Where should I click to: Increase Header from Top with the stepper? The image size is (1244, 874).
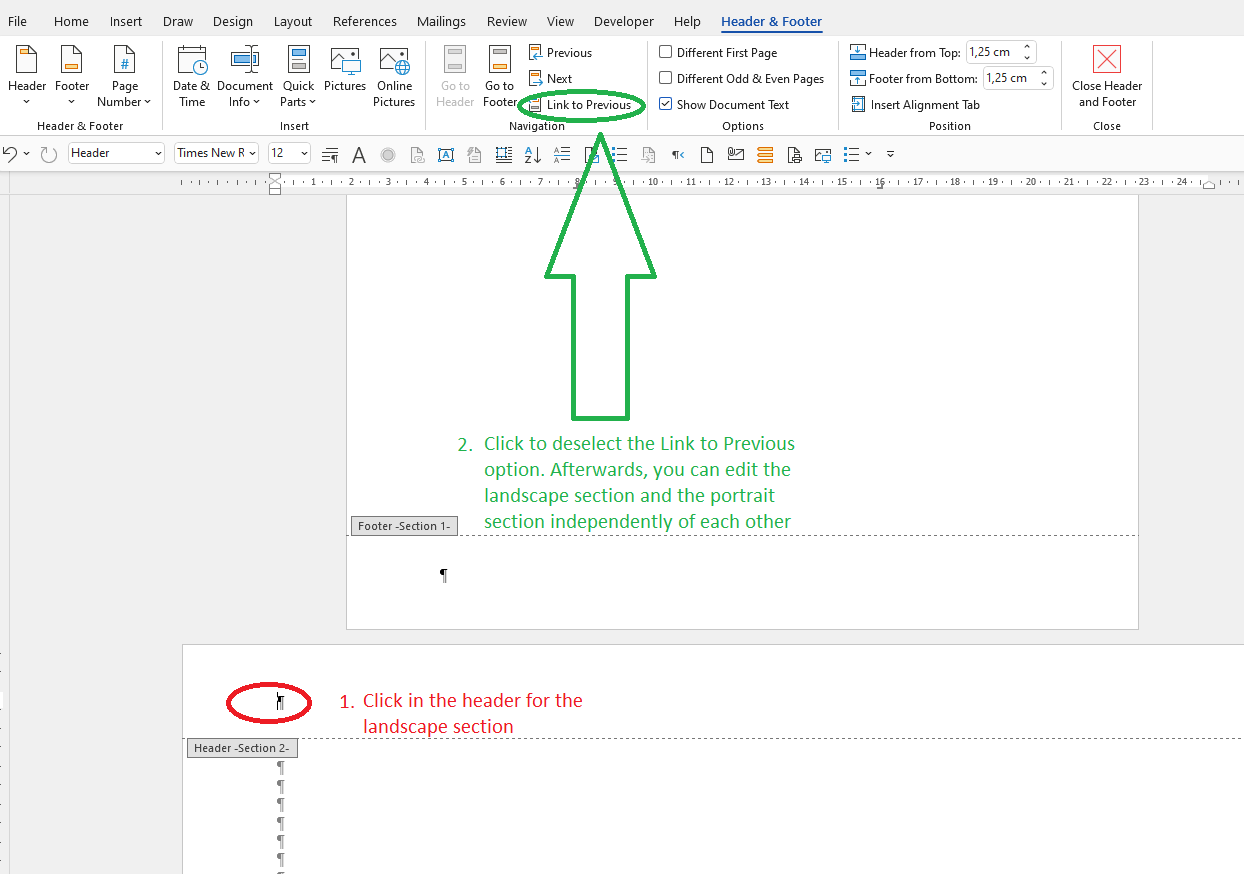tap(1027, 46)
